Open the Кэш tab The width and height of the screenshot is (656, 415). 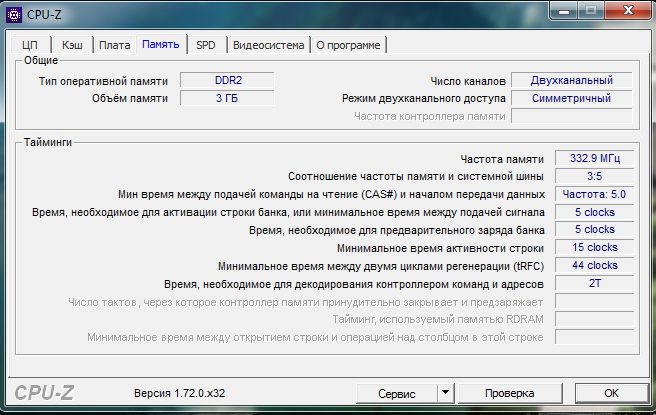72,45
